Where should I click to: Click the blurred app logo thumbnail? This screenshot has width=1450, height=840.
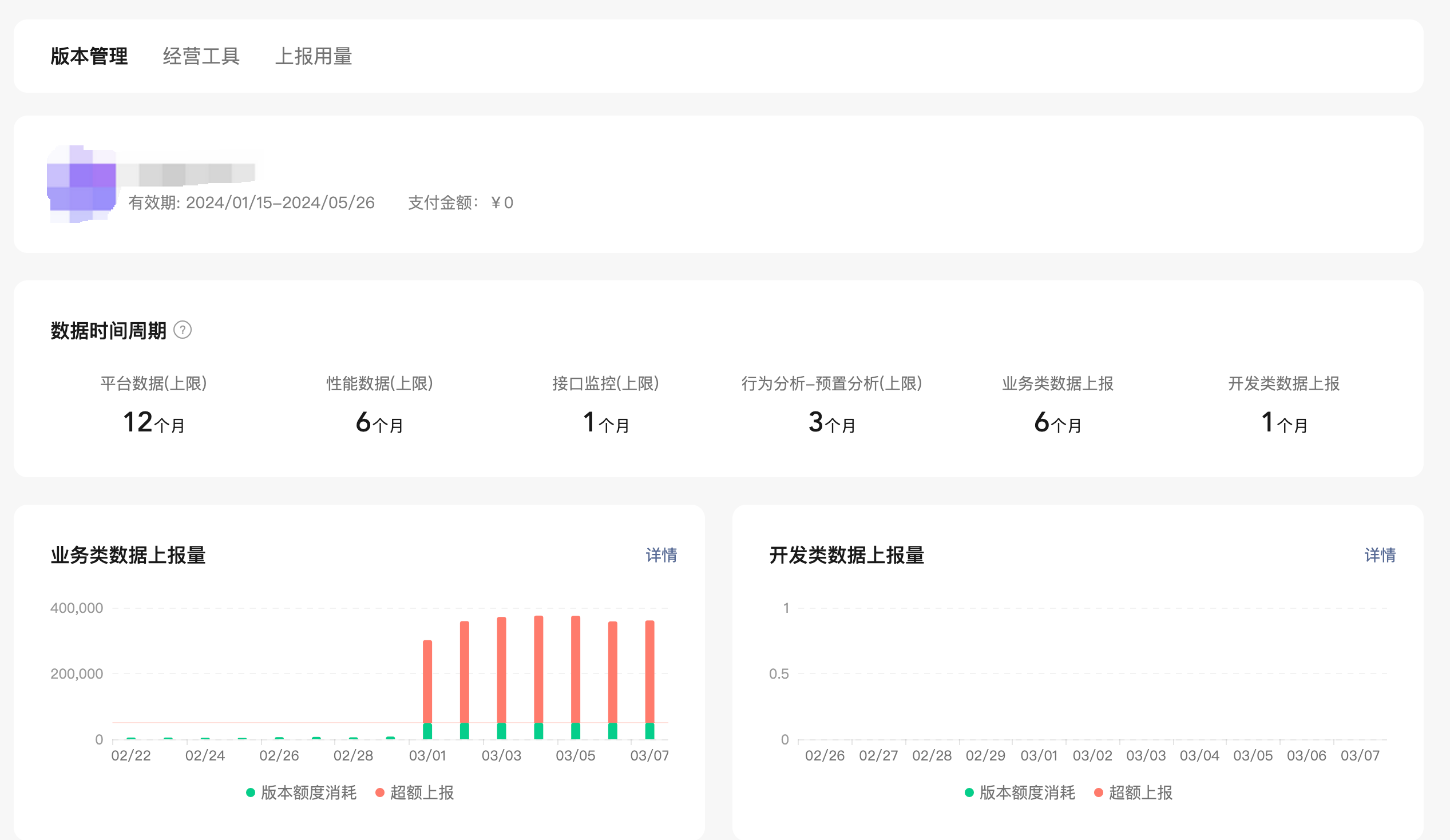pyautogui.click(x=81, y=184)
